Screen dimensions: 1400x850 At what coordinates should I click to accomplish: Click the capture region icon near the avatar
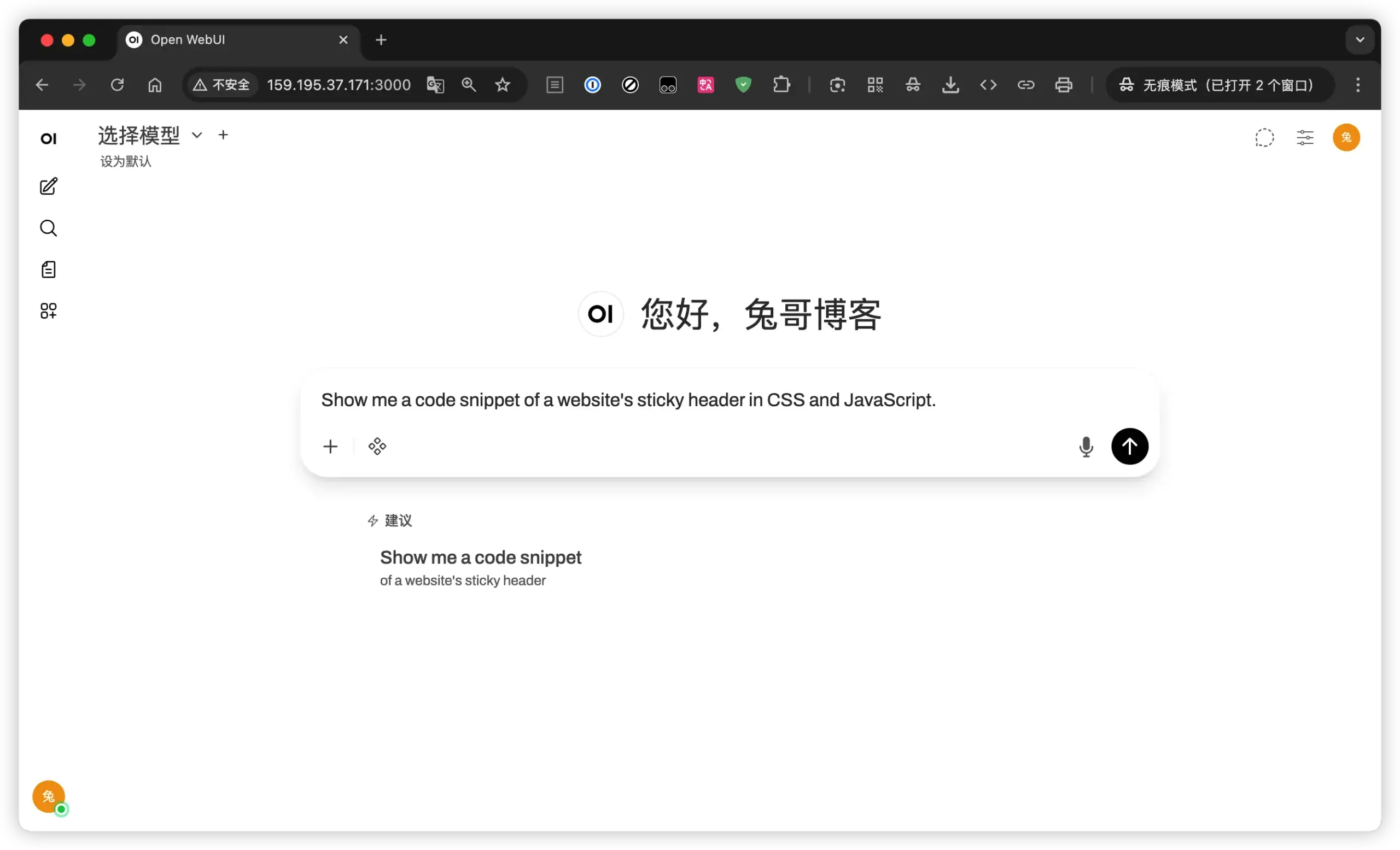[x=1264, y=137]
